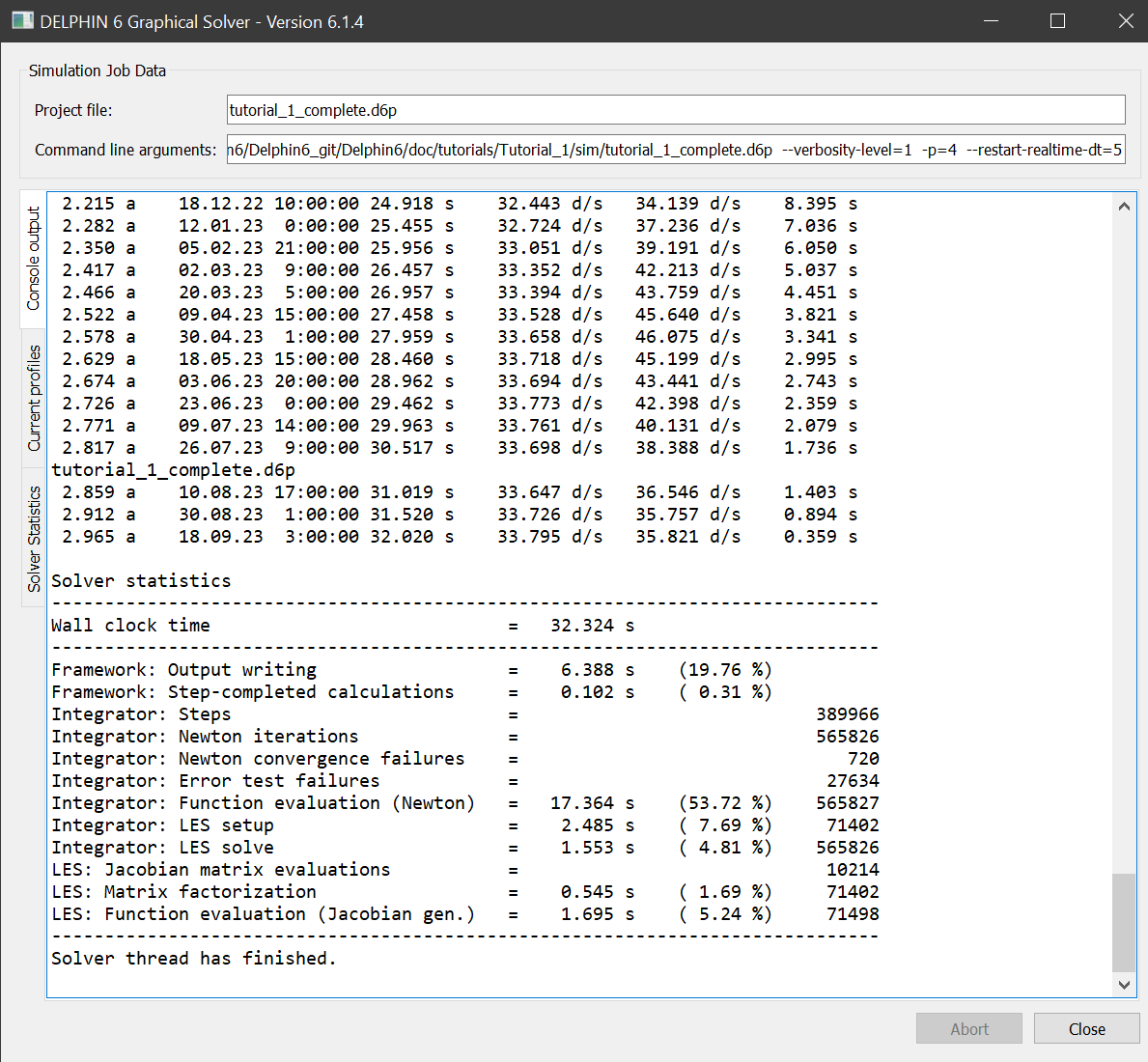Click the 'Project file:' label
The image size is (1148, 1062).
(x=73, y=110)
